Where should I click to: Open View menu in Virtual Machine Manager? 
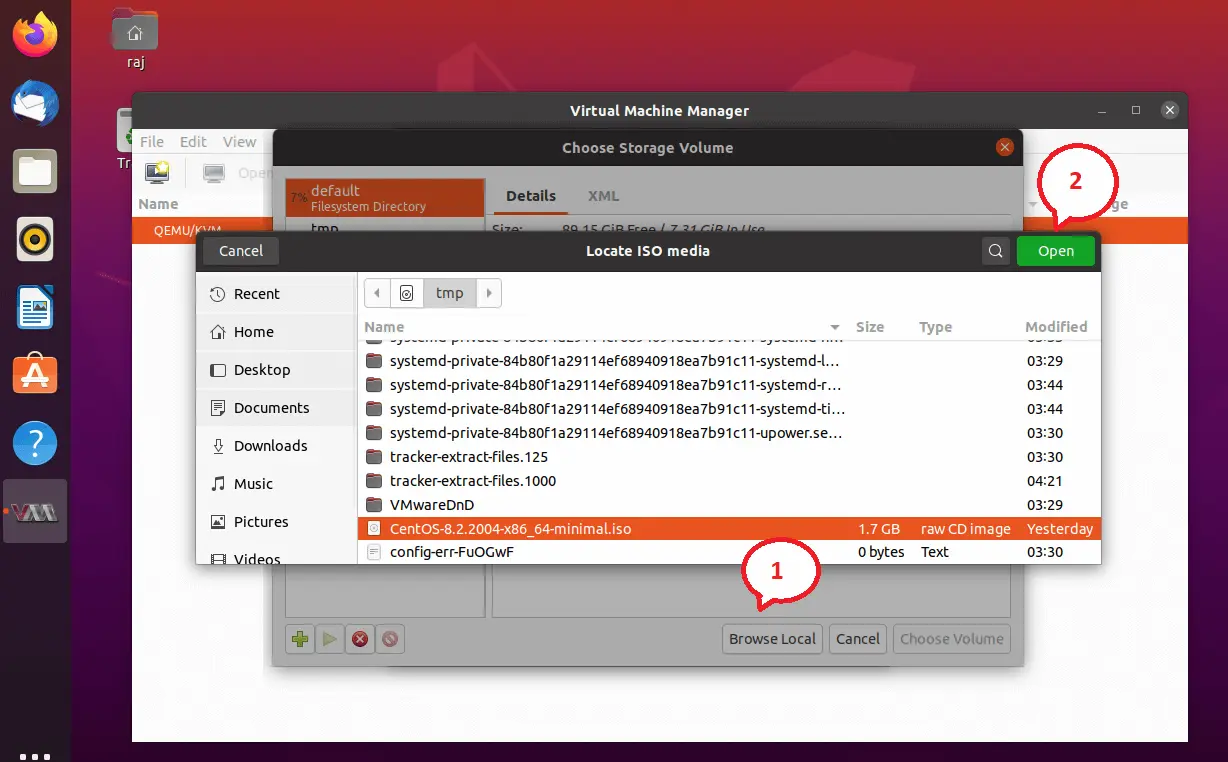[239, 142]
